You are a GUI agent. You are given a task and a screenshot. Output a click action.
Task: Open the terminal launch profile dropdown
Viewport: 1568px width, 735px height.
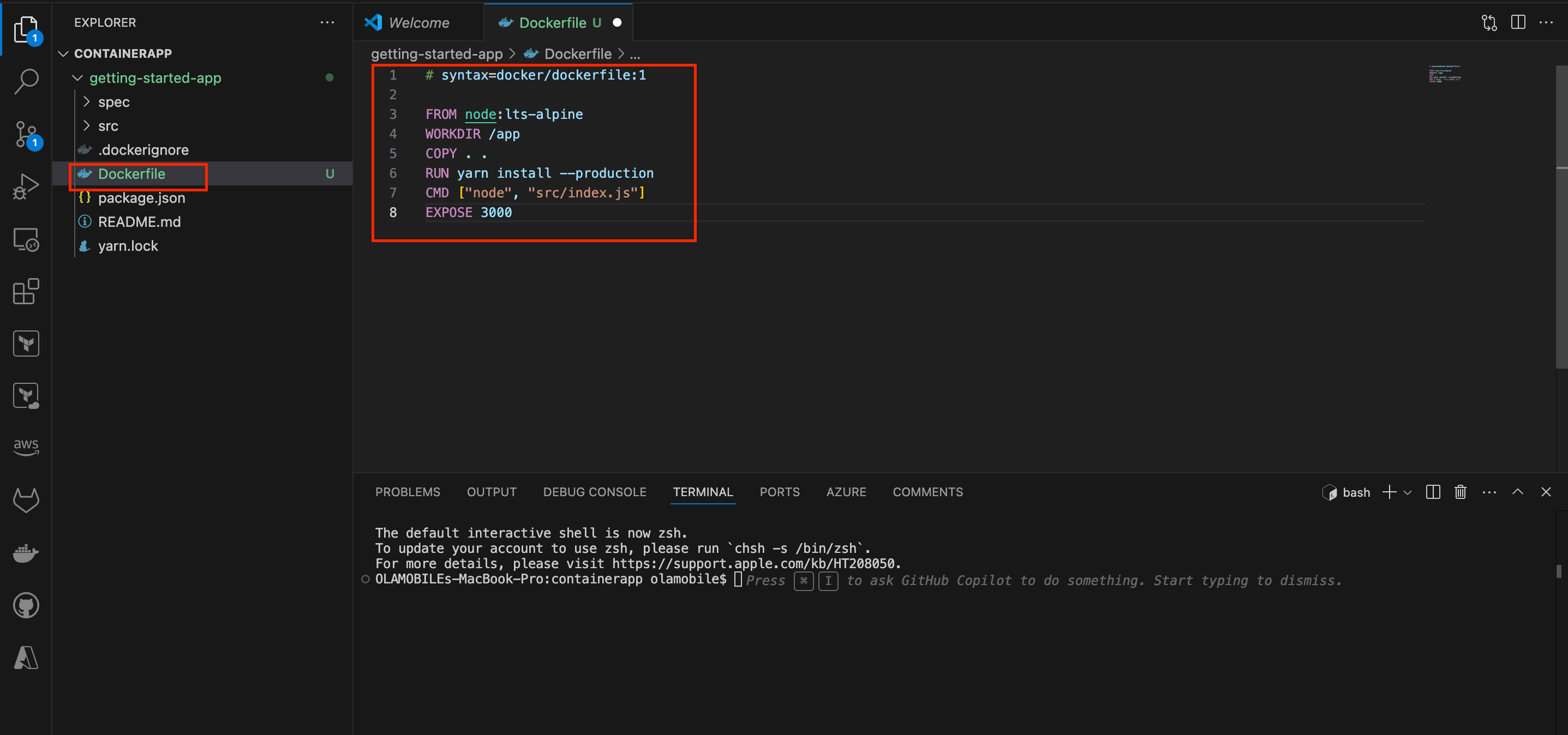click(x=1407, y=492)
